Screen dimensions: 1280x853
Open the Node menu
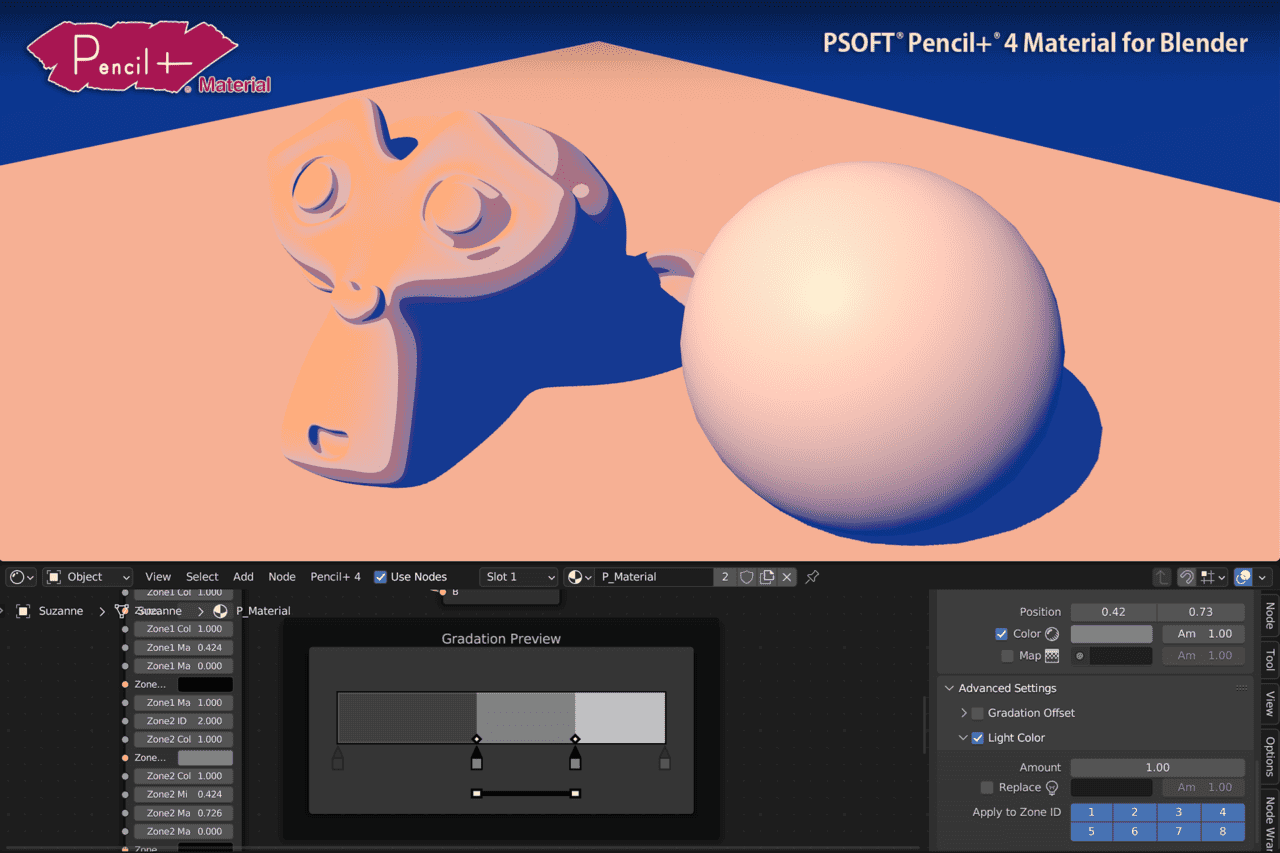(x=282, y=577)
